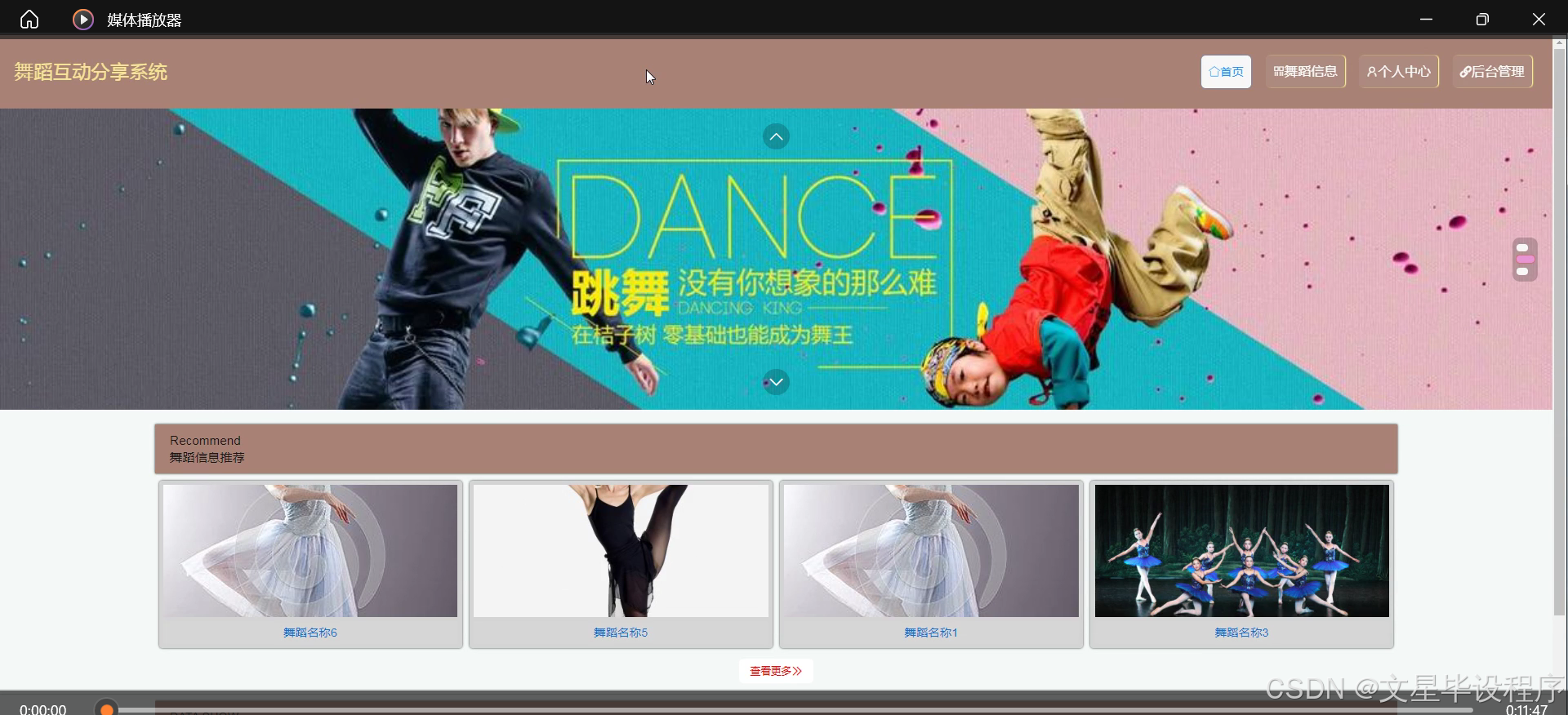Click the 舞蹈名称6 link
Image resolution: width=1568 pixels, height=715 pixels.
[x=310, y=633]
